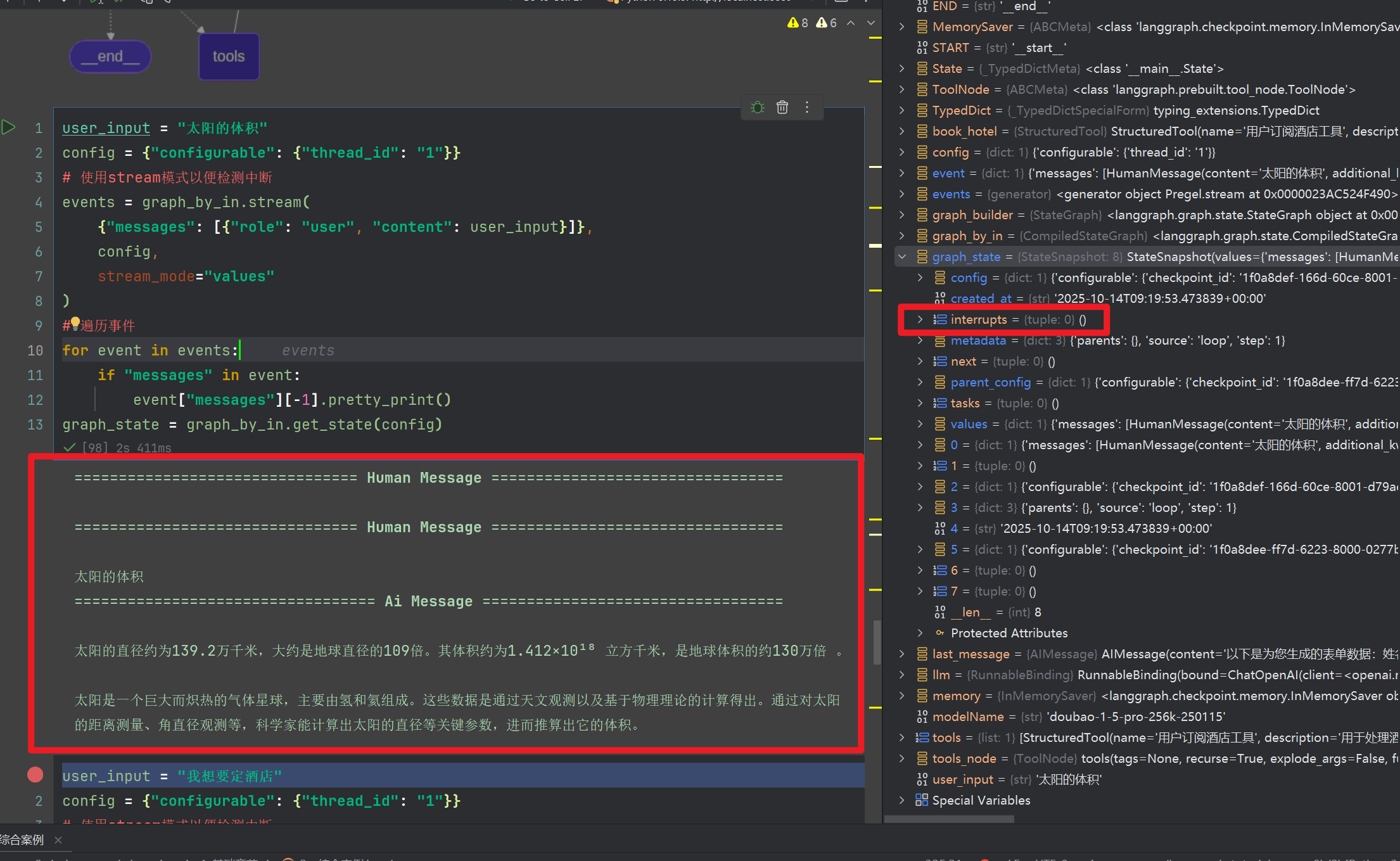Image resolution: width=1400 pixels, height=861 pixels.
Task: Expand the interrupts tuple entry
Action: click(920, 319)
